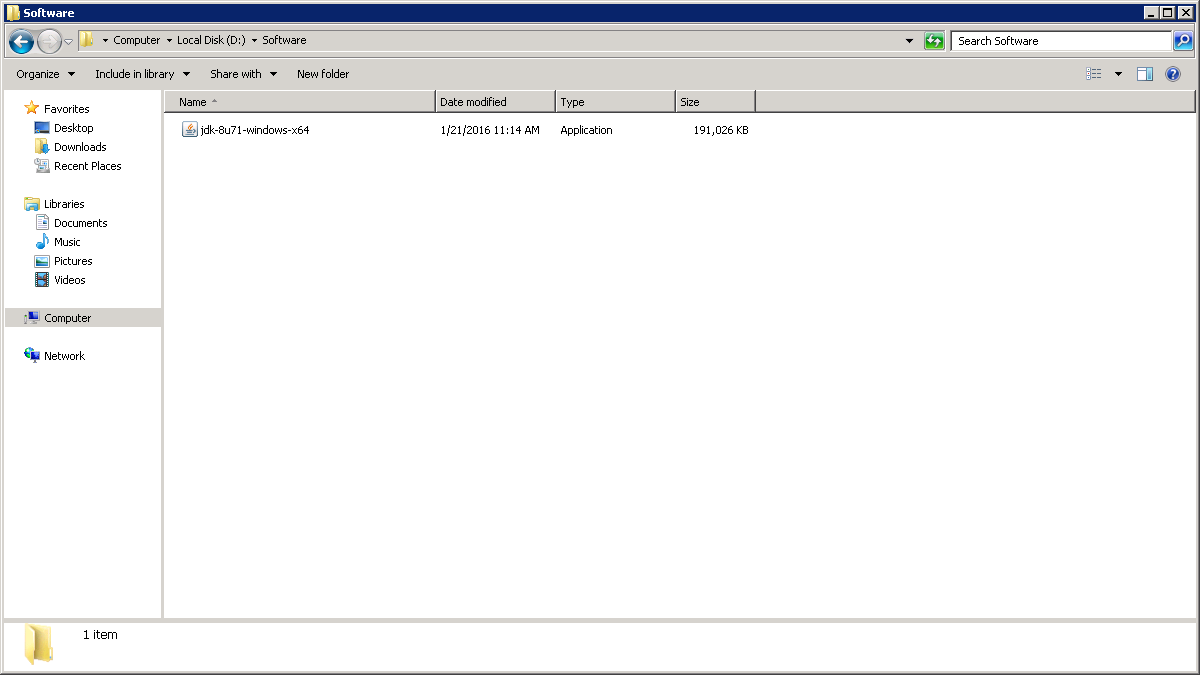Click the Java installer file icon
This screenshot has width=1200, height=675.
(190, 130)
